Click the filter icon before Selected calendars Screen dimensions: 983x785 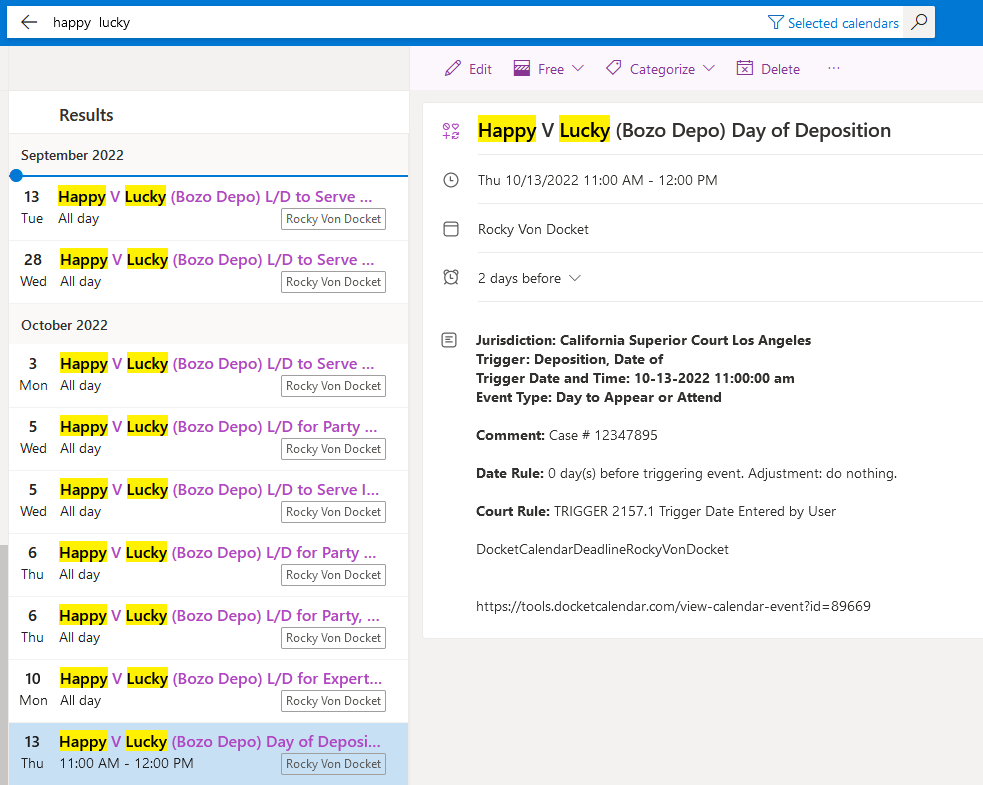(x=774, y=22)
